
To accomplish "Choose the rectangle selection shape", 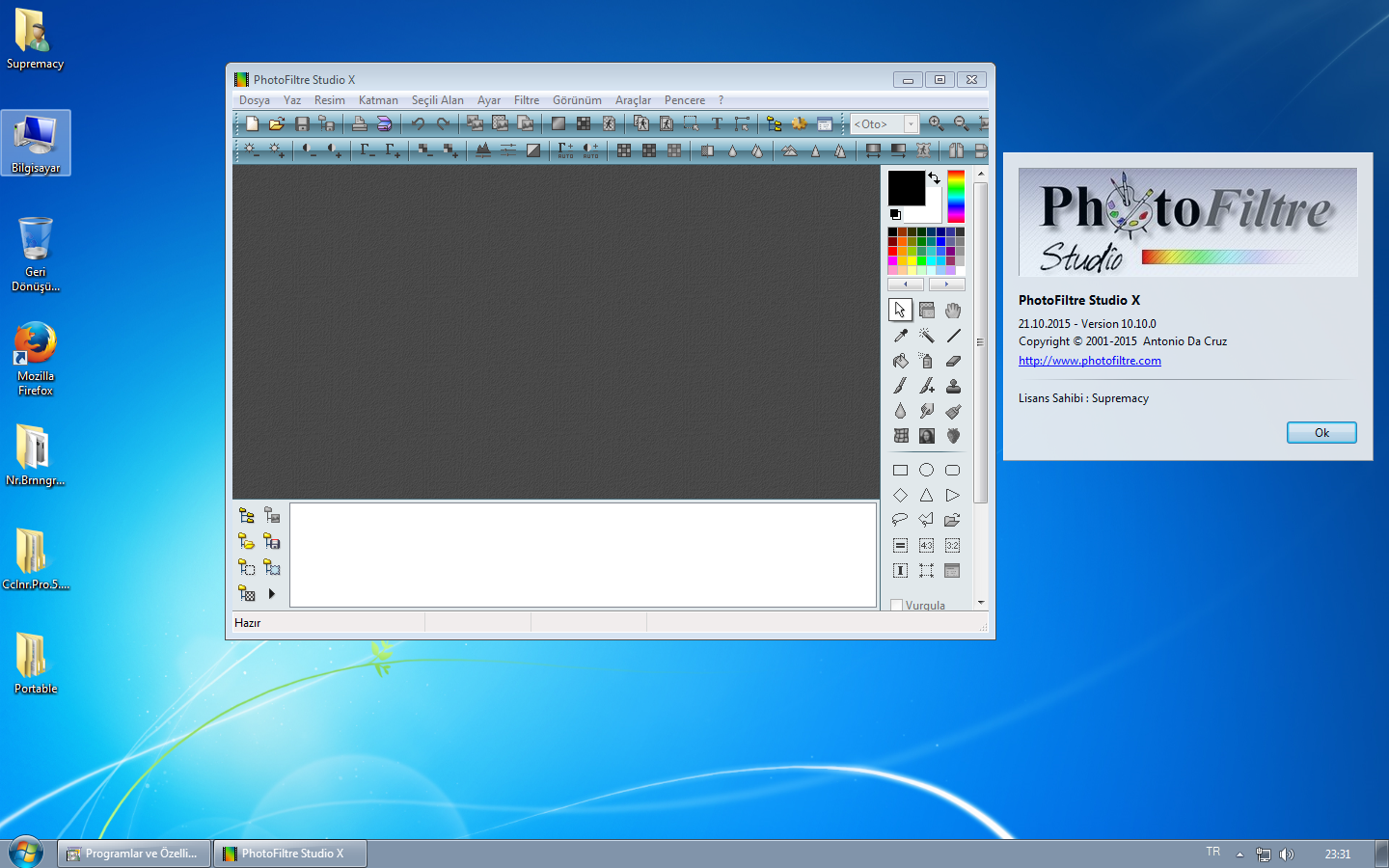I will tap(900, 471).
